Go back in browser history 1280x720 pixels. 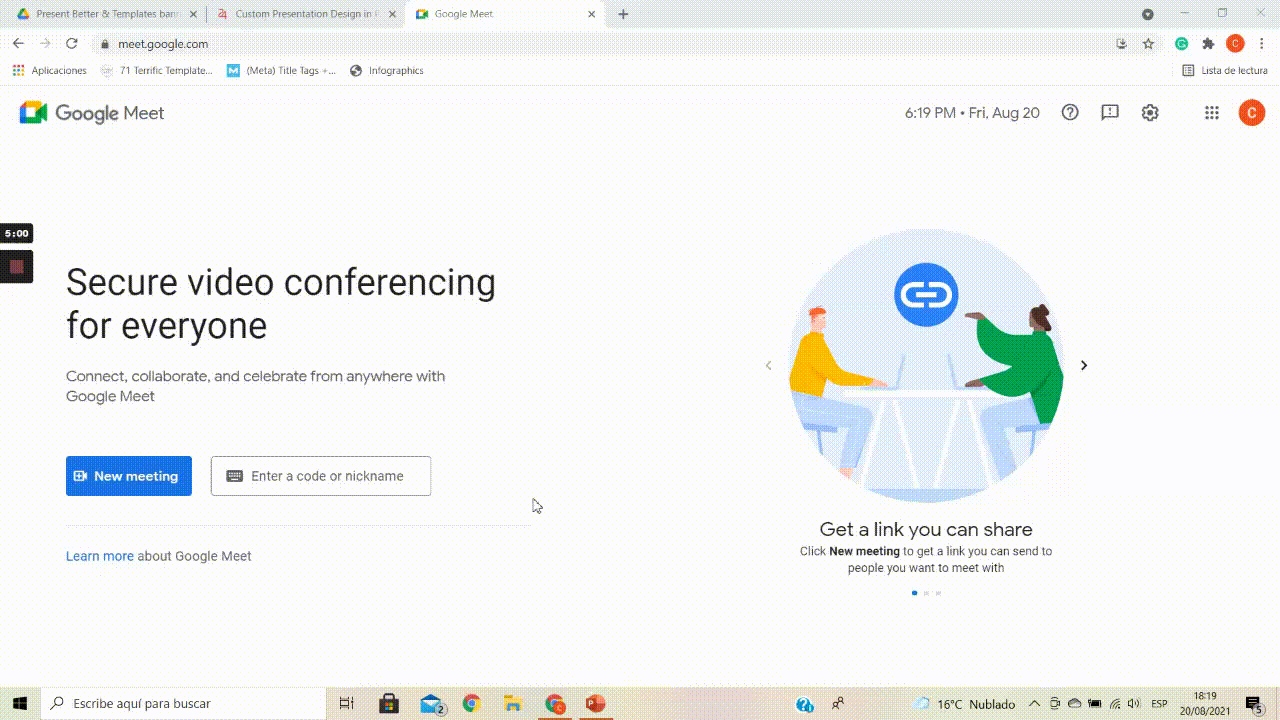pyautogui.click(x=18, y=43)
